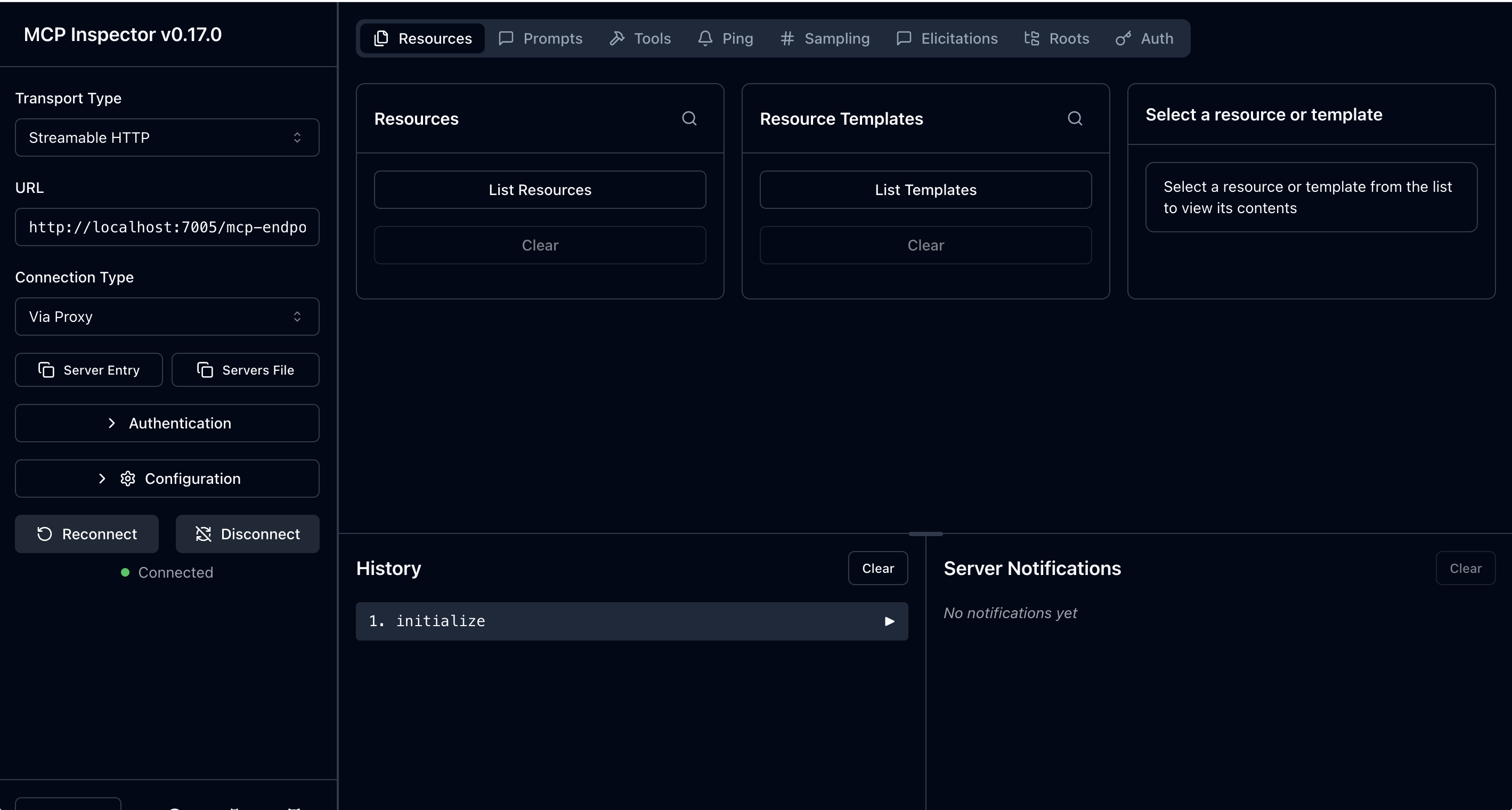Clear the History panel
This screenshot has width=1512, height=810.
tap(877, 568)
